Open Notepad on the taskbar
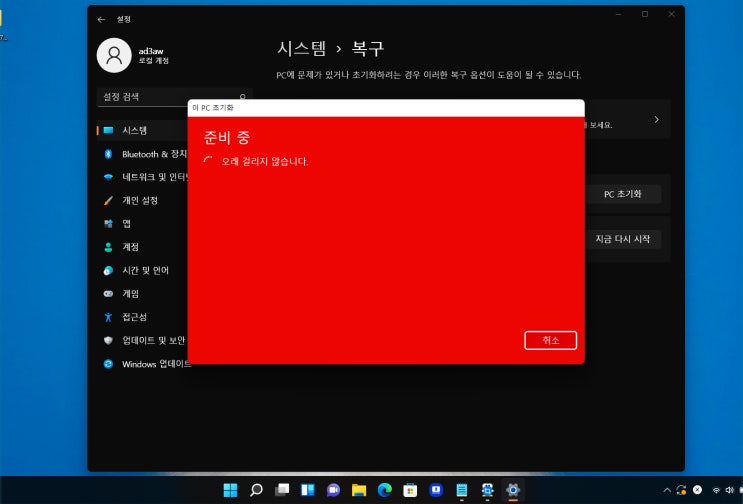 (x=462, y=490)
